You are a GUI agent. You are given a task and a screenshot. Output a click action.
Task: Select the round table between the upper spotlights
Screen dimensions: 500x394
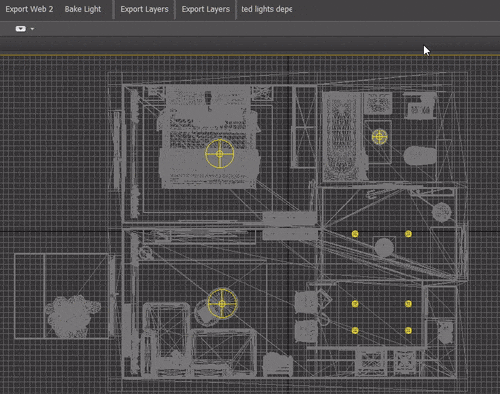pos(384,247)
